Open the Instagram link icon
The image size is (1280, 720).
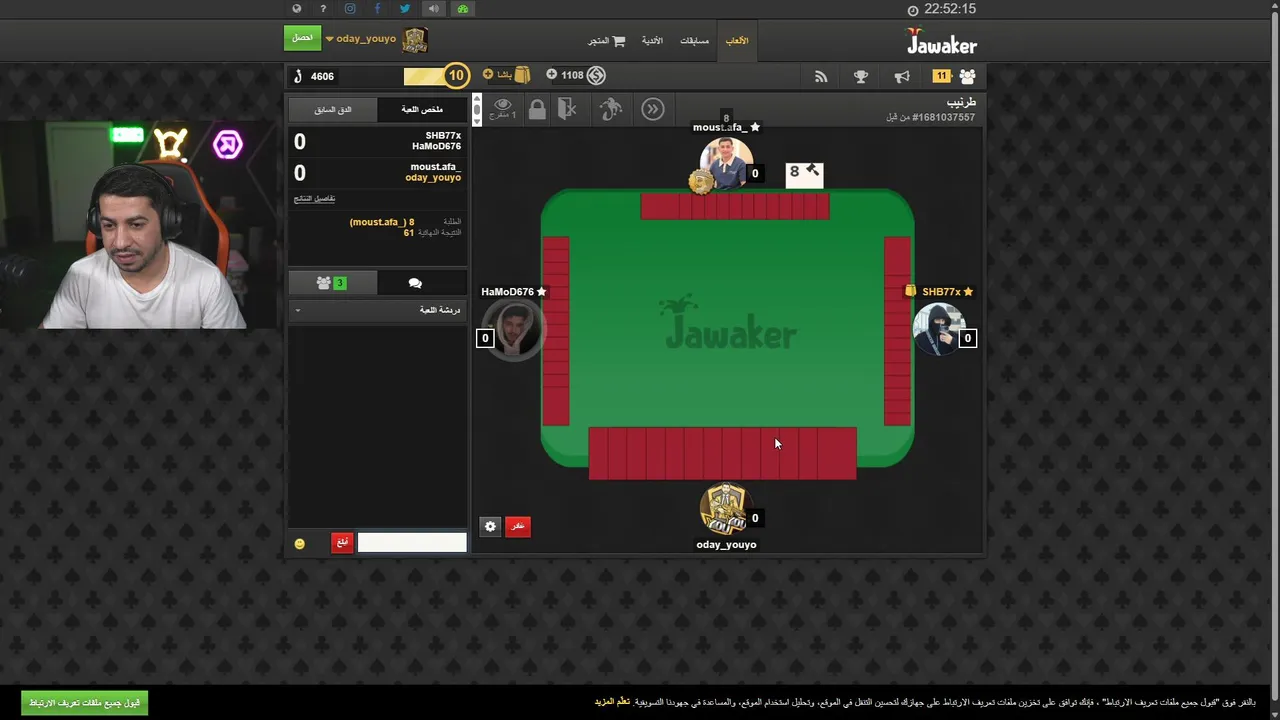[350, 9]
